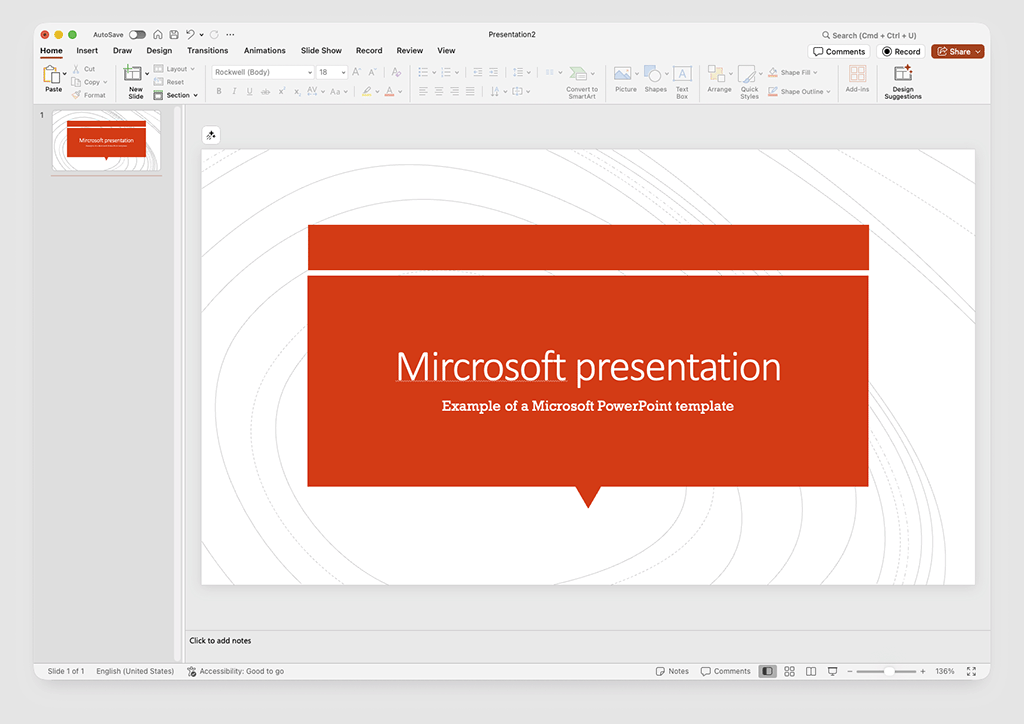Open the Shape Outline dropdown
The image size is (1024, 724).
coord(799,91)
